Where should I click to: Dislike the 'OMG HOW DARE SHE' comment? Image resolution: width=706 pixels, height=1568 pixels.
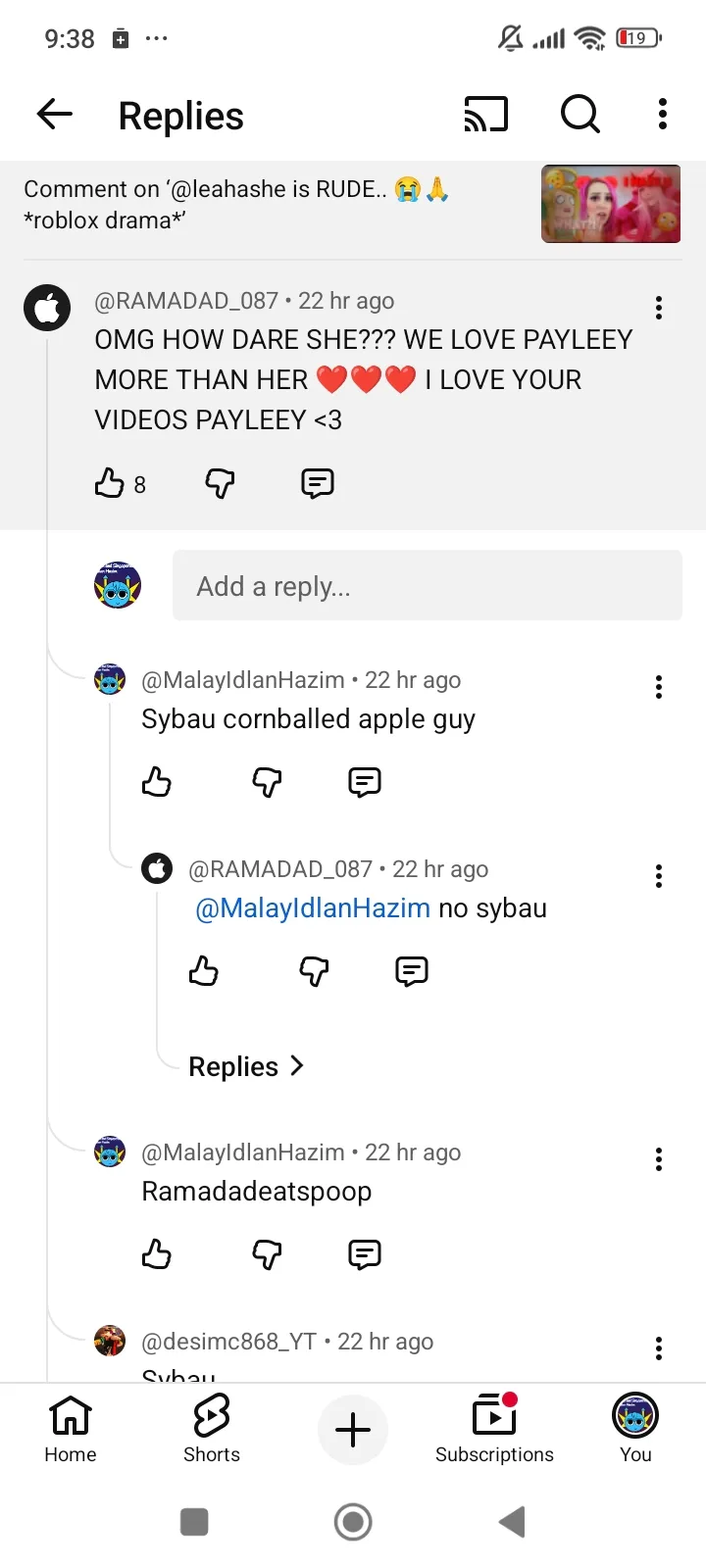220,483
